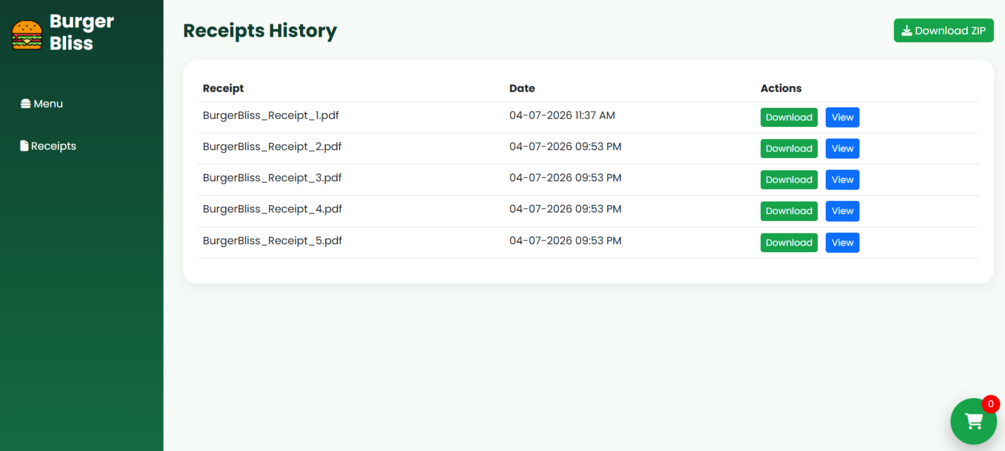
Task: Open the shopping cart floating button
Action: 974,421
